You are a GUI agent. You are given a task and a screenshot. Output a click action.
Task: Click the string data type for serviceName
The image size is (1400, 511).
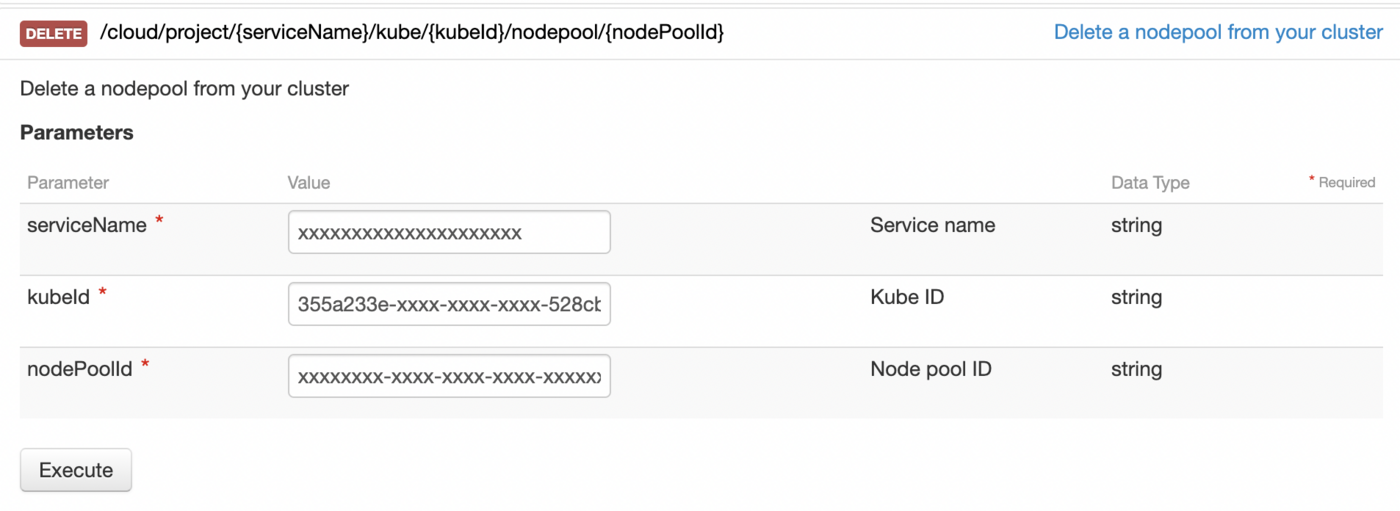1136,225
